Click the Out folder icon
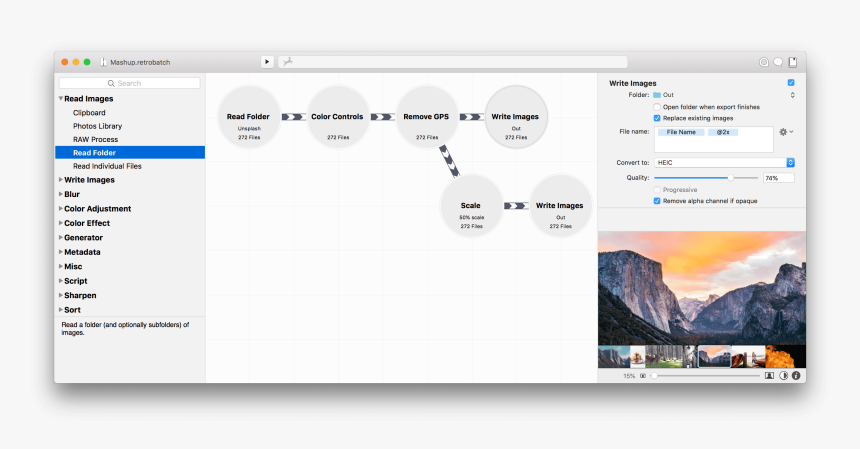860x449 pixels. pyautogui.click(x=657, y=95)
